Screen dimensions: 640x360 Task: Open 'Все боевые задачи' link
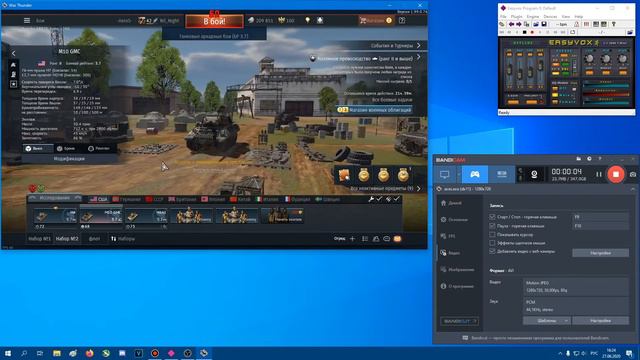(392, 100)
